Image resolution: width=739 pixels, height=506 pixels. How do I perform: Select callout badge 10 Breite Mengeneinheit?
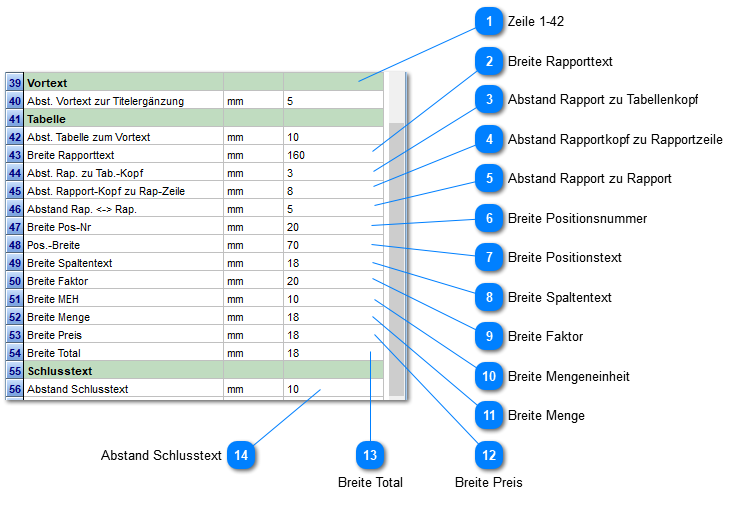pyautogui.click(x=489, y=376)
